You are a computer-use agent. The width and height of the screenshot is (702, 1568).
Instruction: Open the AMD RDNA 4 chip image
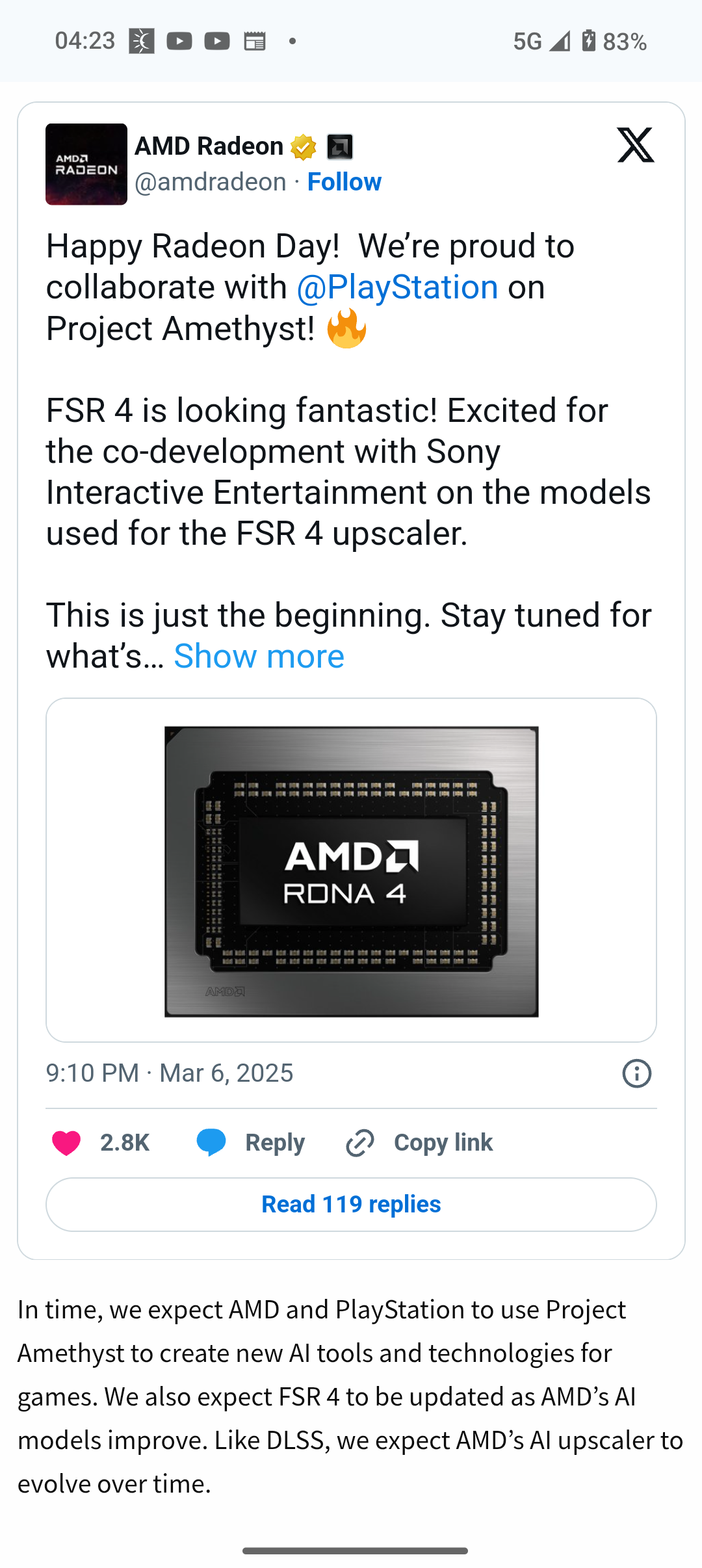[x=351, y=870]
